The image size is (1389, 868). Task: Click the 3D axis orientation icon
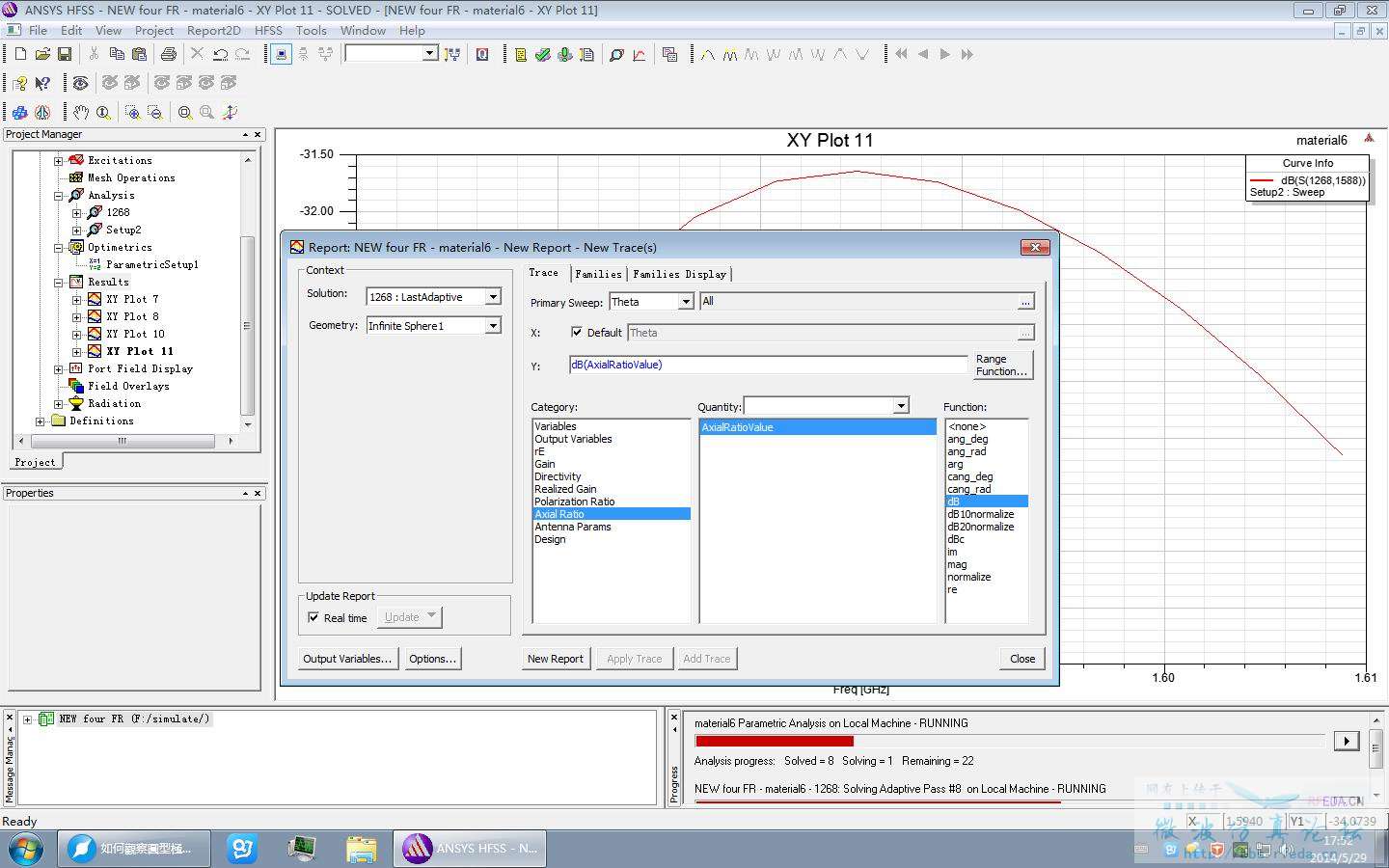tap(230, 112)
